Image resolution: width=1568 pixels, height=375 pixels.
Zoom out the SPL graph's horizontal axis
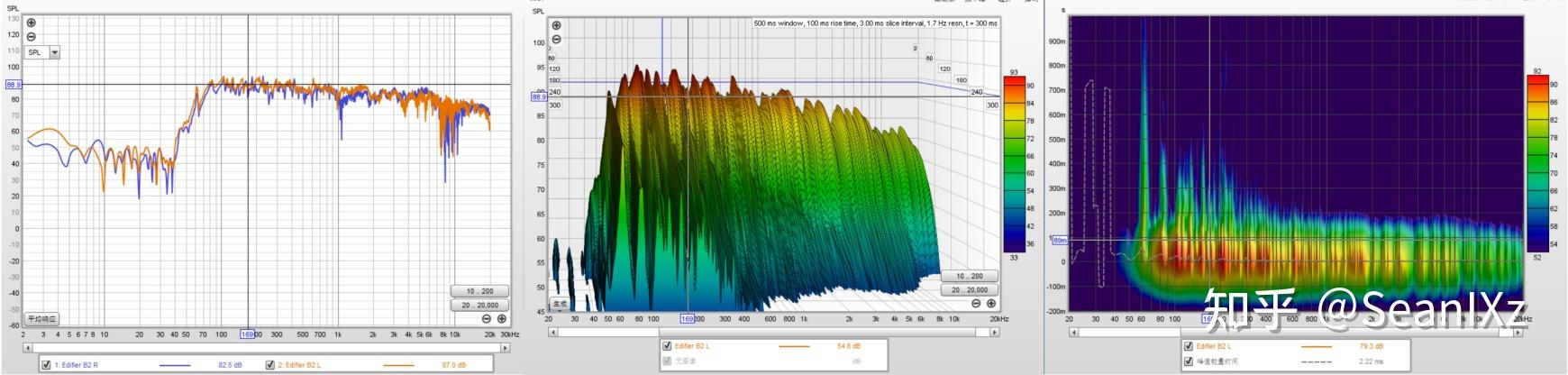[x=487, y=318]
